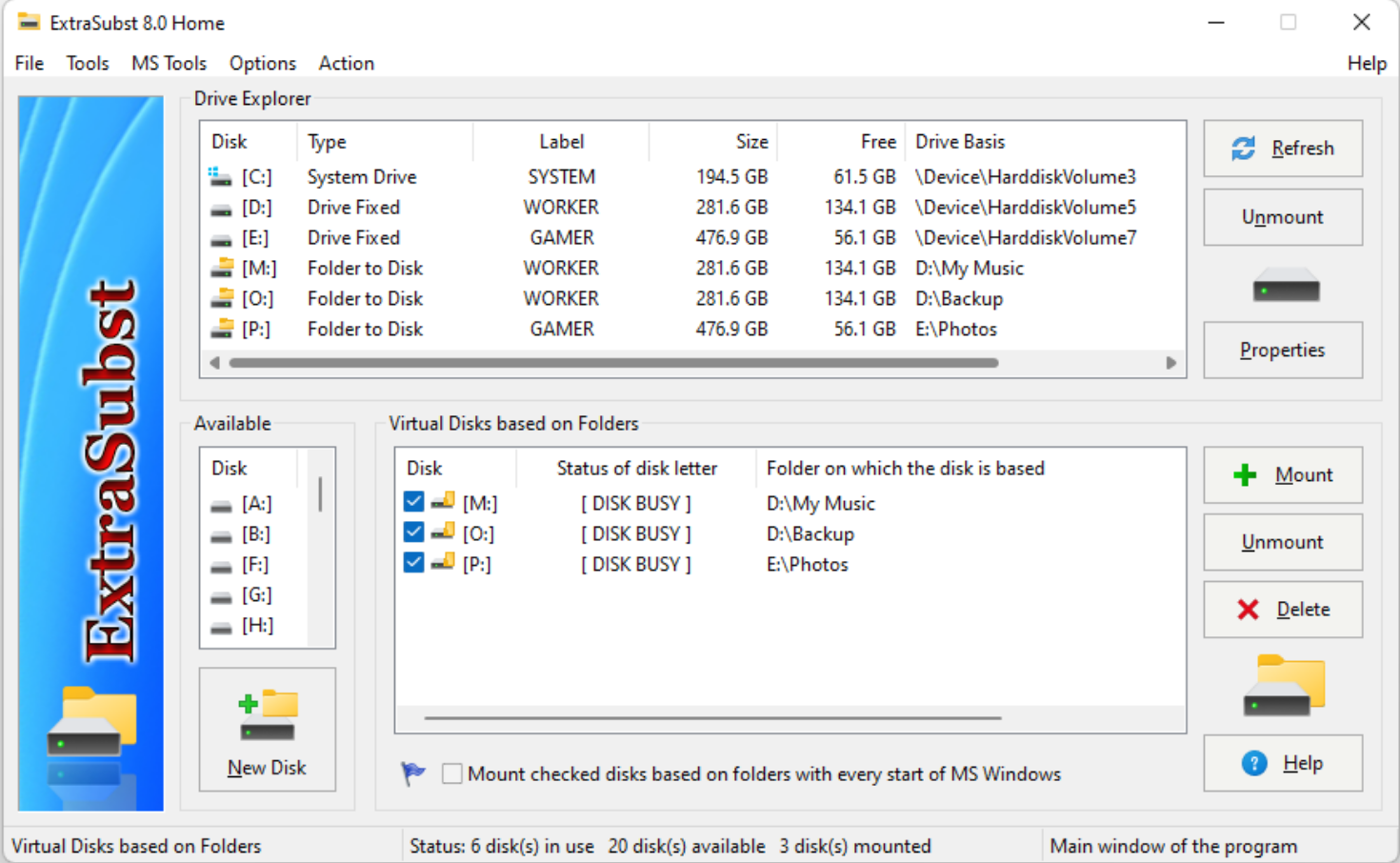Click the folder-to-disk icon beside [M:] row
1400x863 pixels.
pyautogui.click(x=440, y=502)
